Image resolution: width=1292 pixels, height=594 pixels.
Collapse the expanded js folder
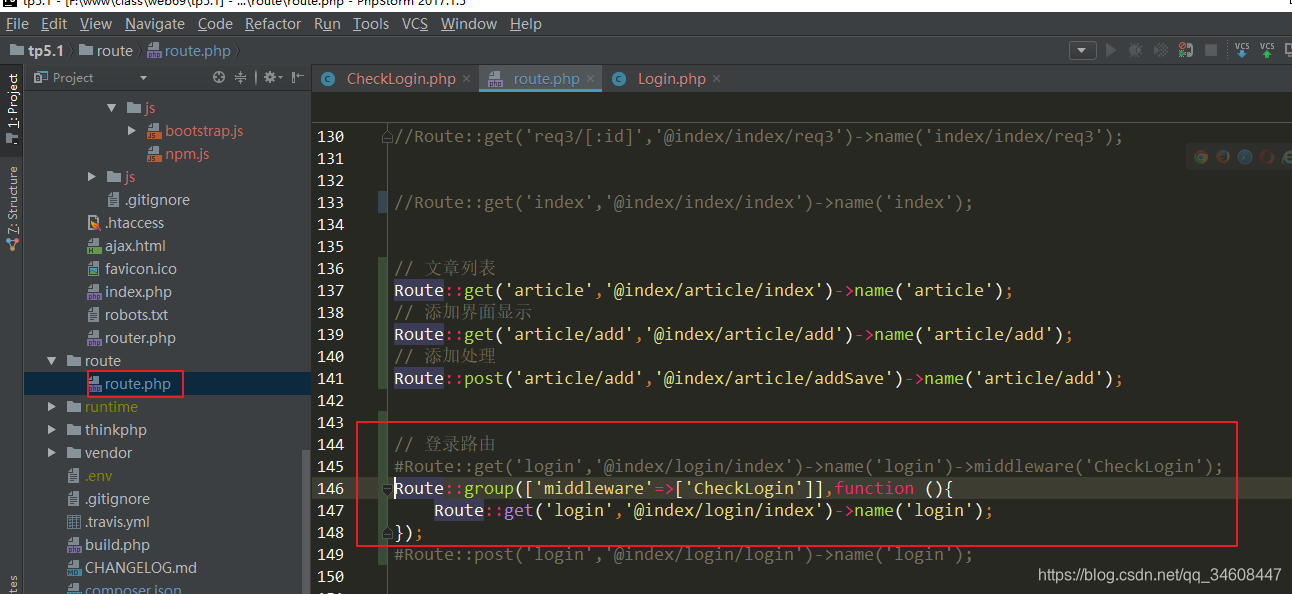[113, 108]
